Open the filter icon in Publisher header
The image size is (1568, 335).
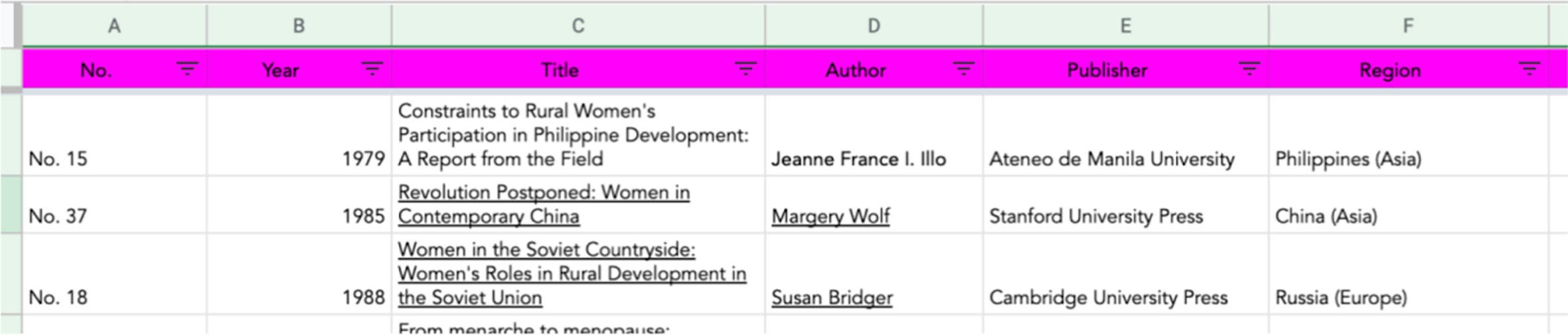coord(1249,69)
